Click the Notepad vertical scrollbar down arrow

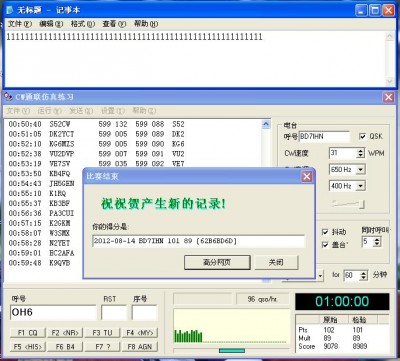tap(390, 82)
